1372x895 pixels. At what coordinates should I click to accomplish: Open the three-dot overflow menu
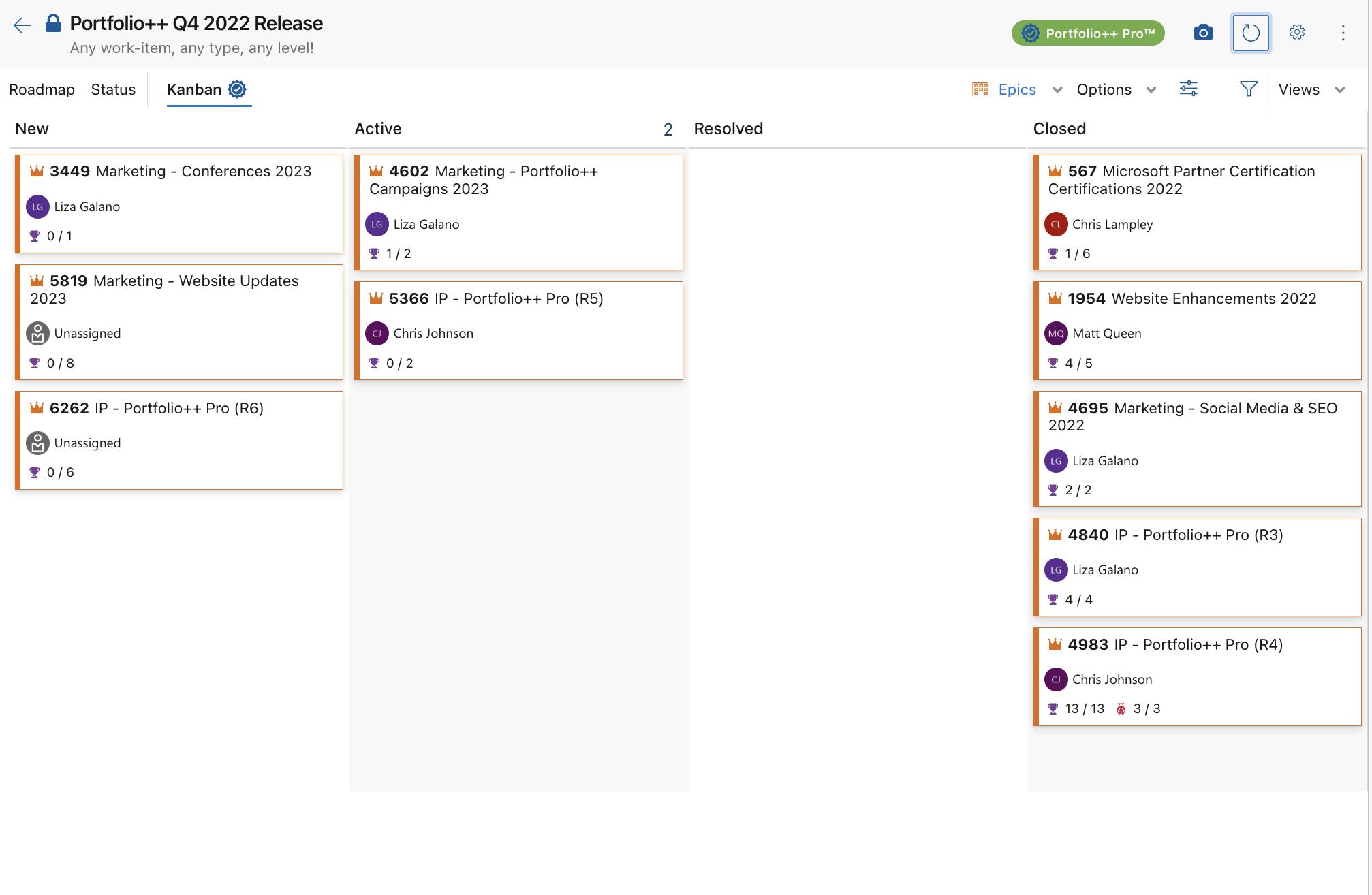click(x=1343, y=32)
